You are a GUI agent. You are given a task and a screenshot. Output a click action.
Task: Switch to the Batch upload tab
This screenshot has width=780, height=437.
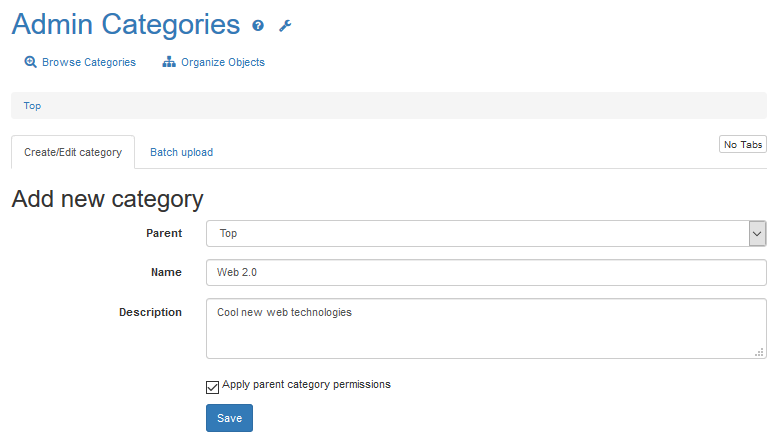tap(182, 152)
